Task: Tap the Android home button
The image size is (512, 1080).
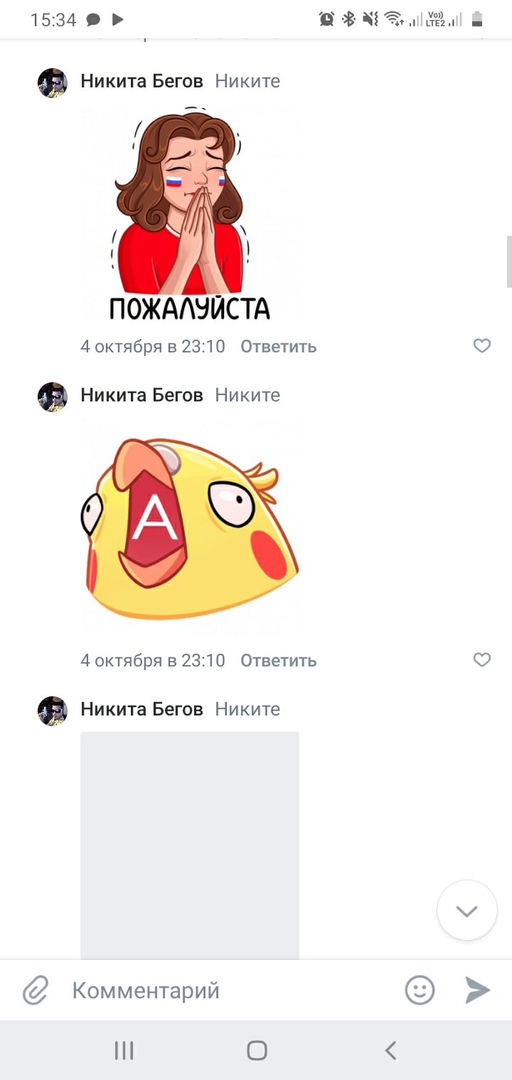Action: [256, 1050]
